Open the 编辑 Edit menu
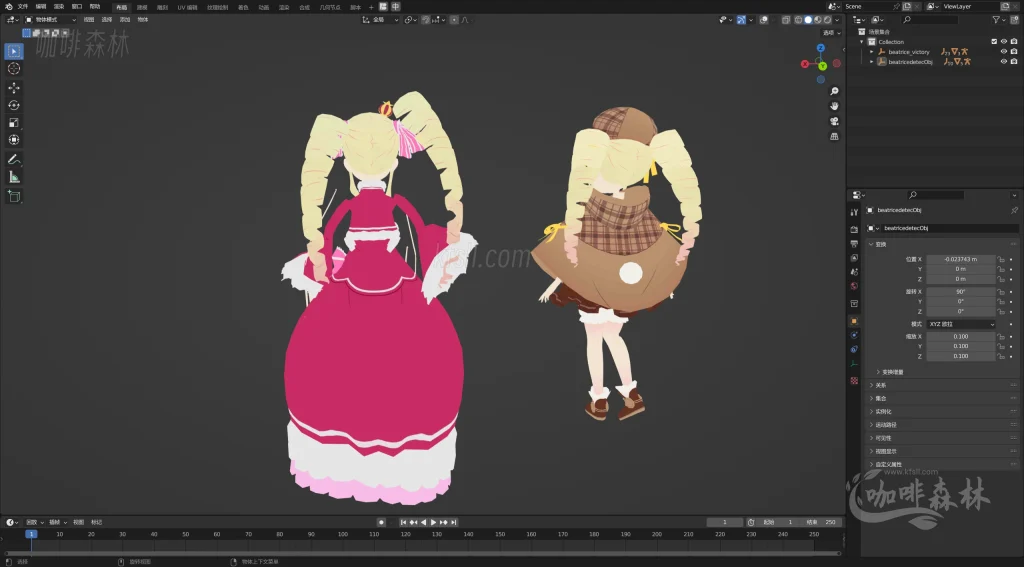The height and width of the screenshot is (567, 1024). tap(41, 7)
